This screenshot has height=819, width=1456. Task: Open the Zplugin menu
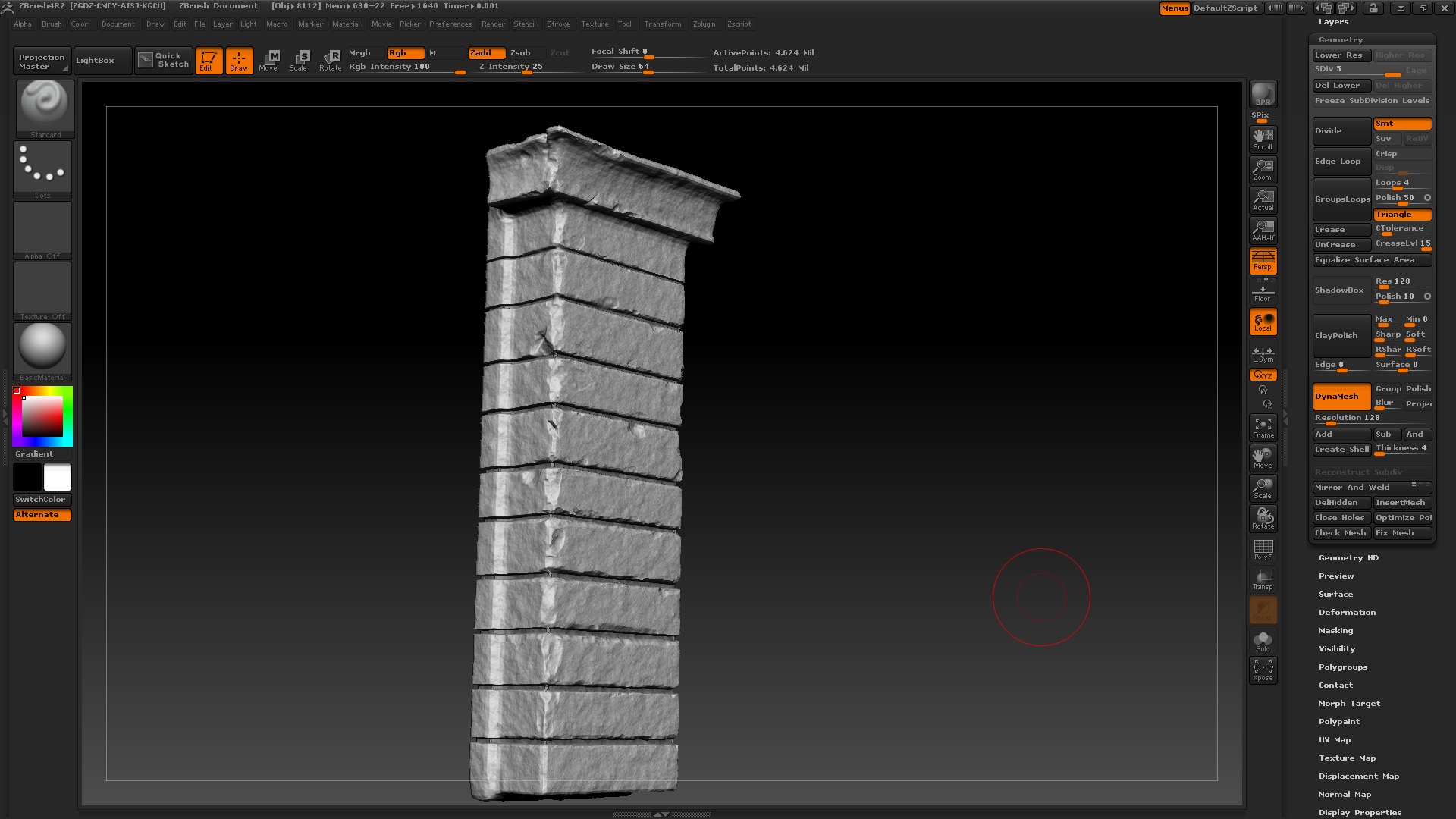pyautogui.click(x=704, y=24)
